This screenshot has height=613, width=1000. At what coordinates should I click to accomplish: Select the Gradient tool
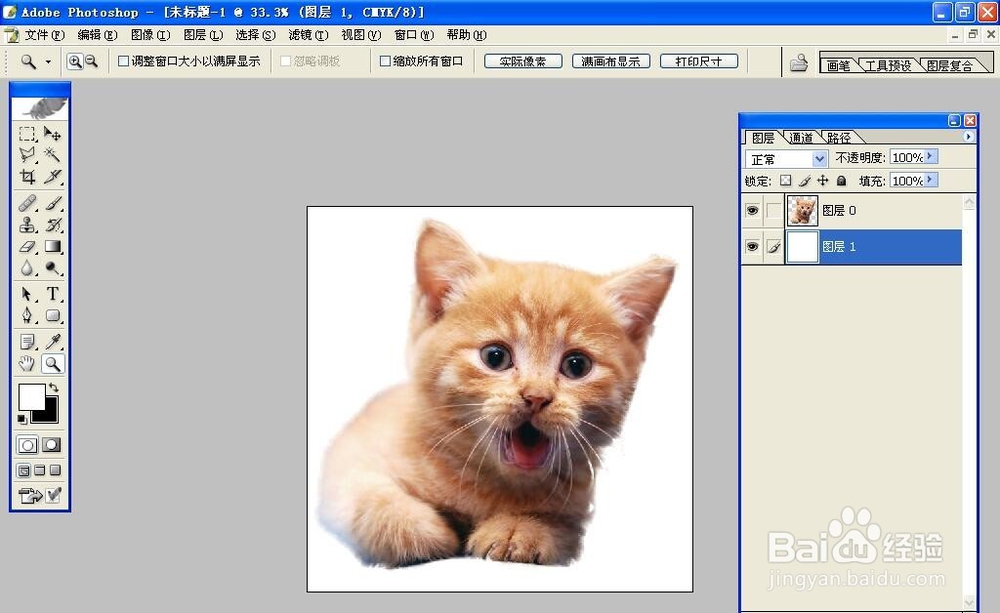pos(53,247)
